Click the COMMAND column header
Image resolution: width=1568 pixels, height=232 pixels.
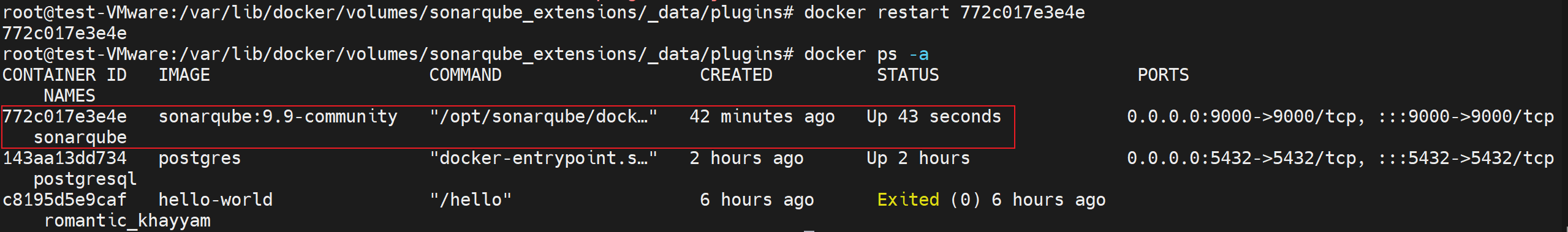coord(466,75)
